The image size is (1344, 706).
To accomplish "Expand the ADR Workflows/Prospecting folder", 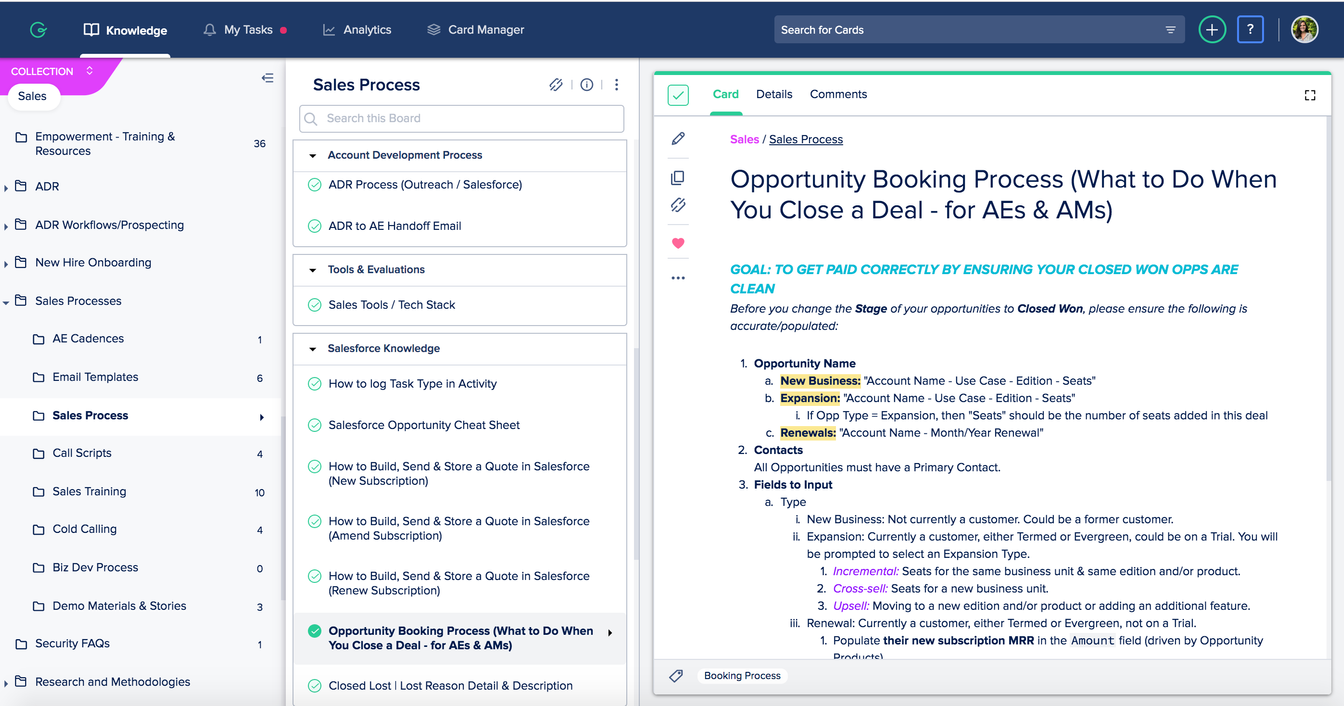I will tap(7, 227).
